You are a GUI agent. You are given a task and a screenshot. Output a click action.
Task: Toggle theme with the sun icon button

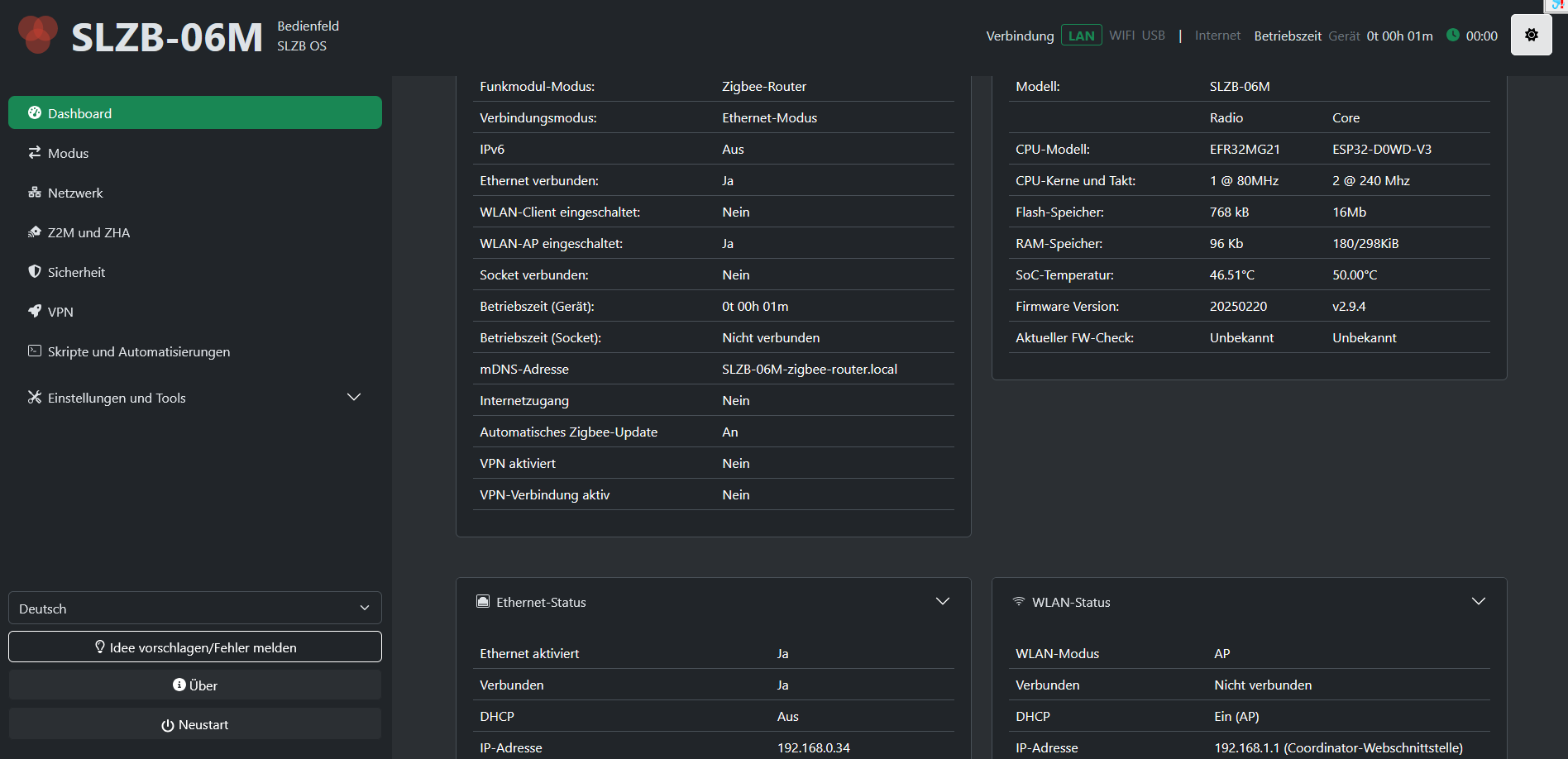[1531, 35]
